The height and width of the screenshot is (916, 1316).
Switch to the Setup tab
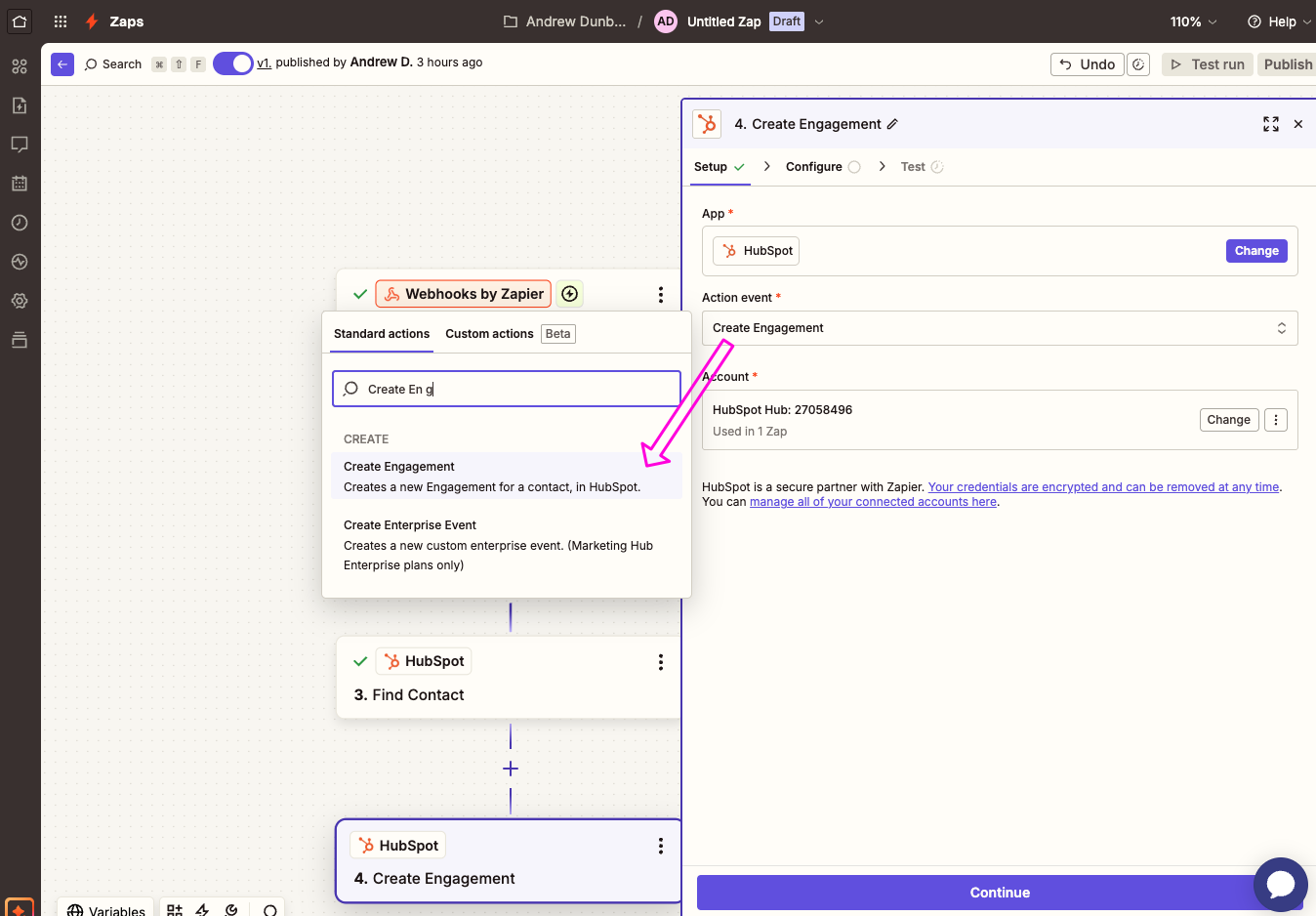720,167
